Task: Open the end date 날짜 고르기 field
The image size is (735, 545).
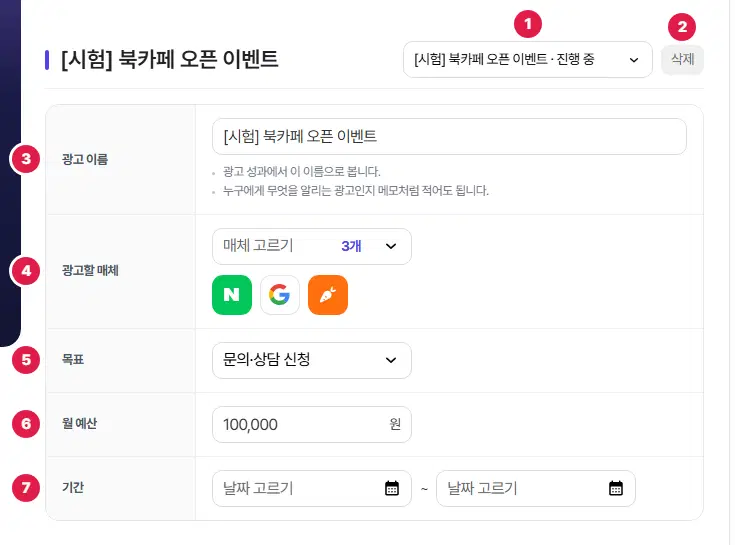Action: point(536,488)
